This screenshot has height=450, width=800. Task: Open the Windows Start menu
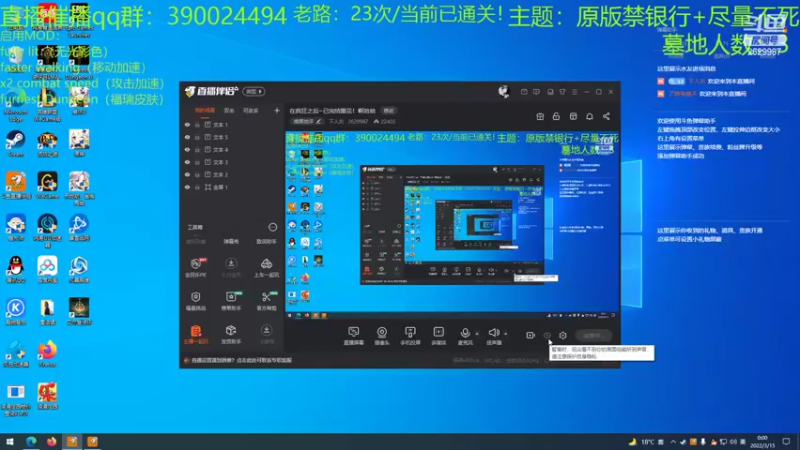coord(9,441)
